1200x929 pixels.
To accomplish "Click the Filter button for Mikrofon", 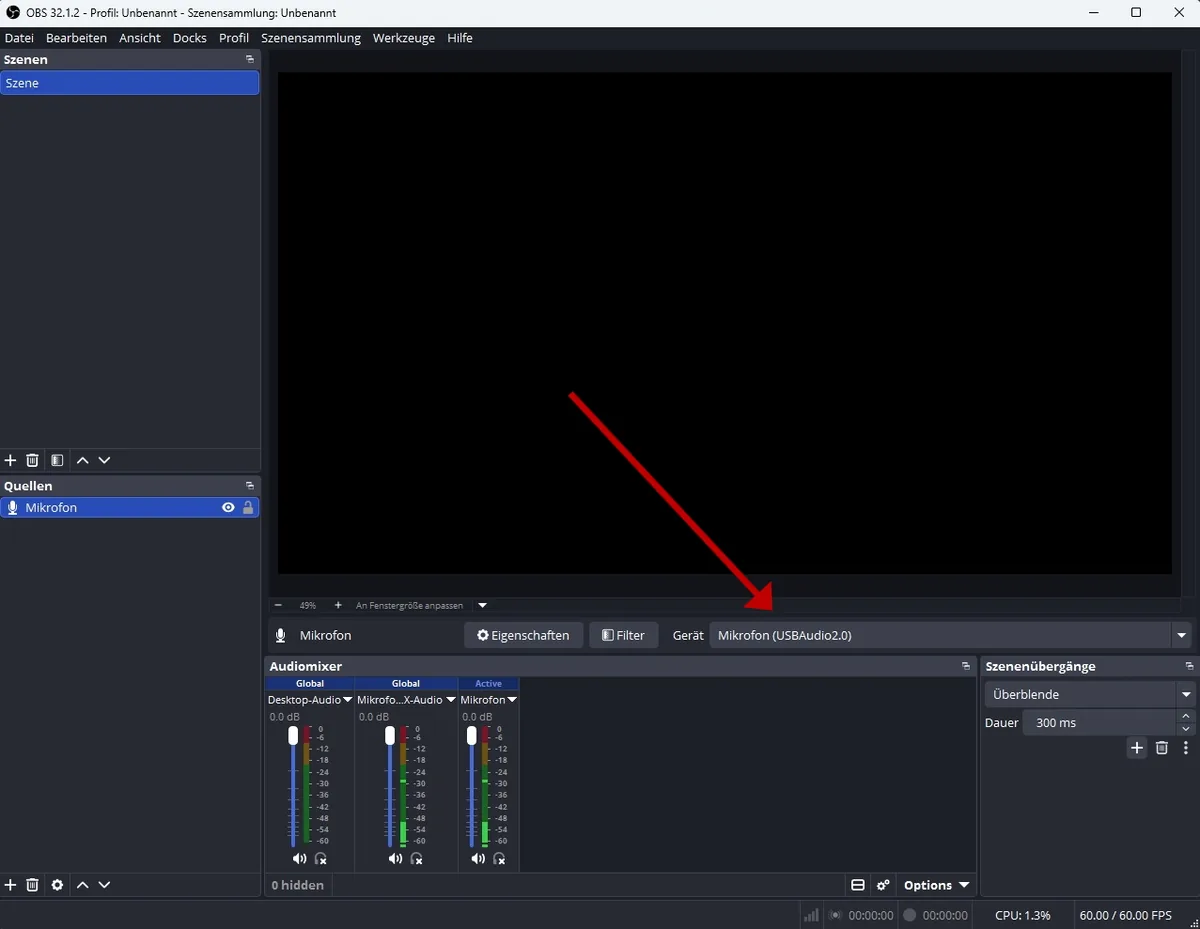I will coord(624,635).
